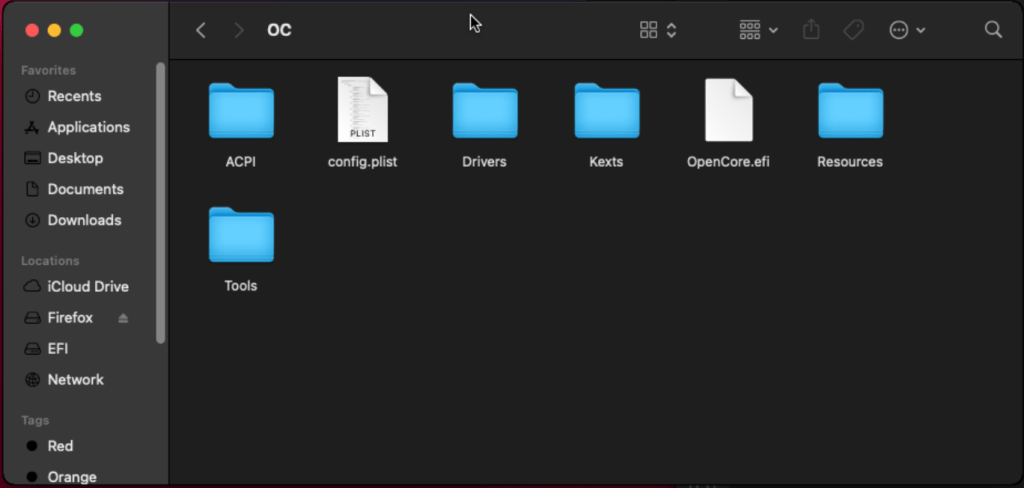Click the Edit Tags icon
Viewport: 1024px width, 488px height.
click(x=853, y=30)
